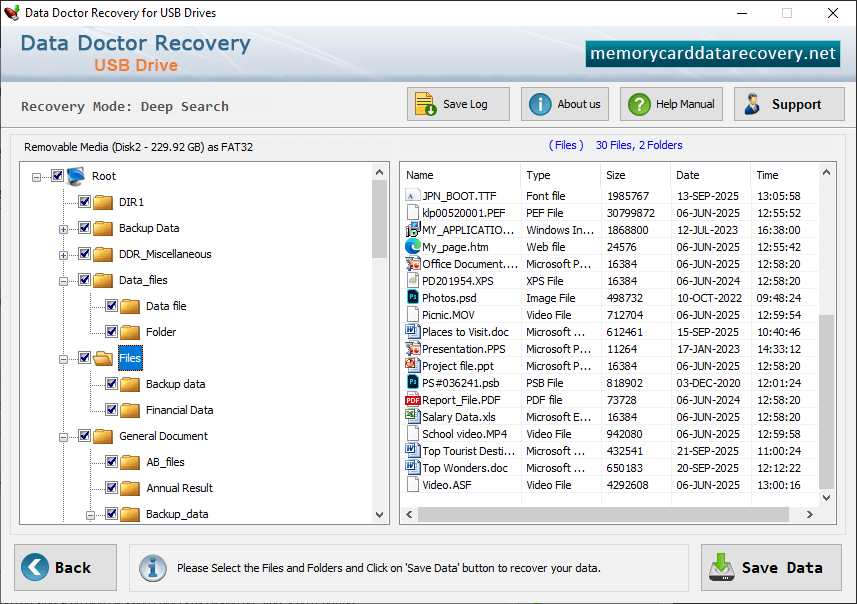Sort file list by Size column
The width and height of the screenshot is (857, 604).
(636, 175)
